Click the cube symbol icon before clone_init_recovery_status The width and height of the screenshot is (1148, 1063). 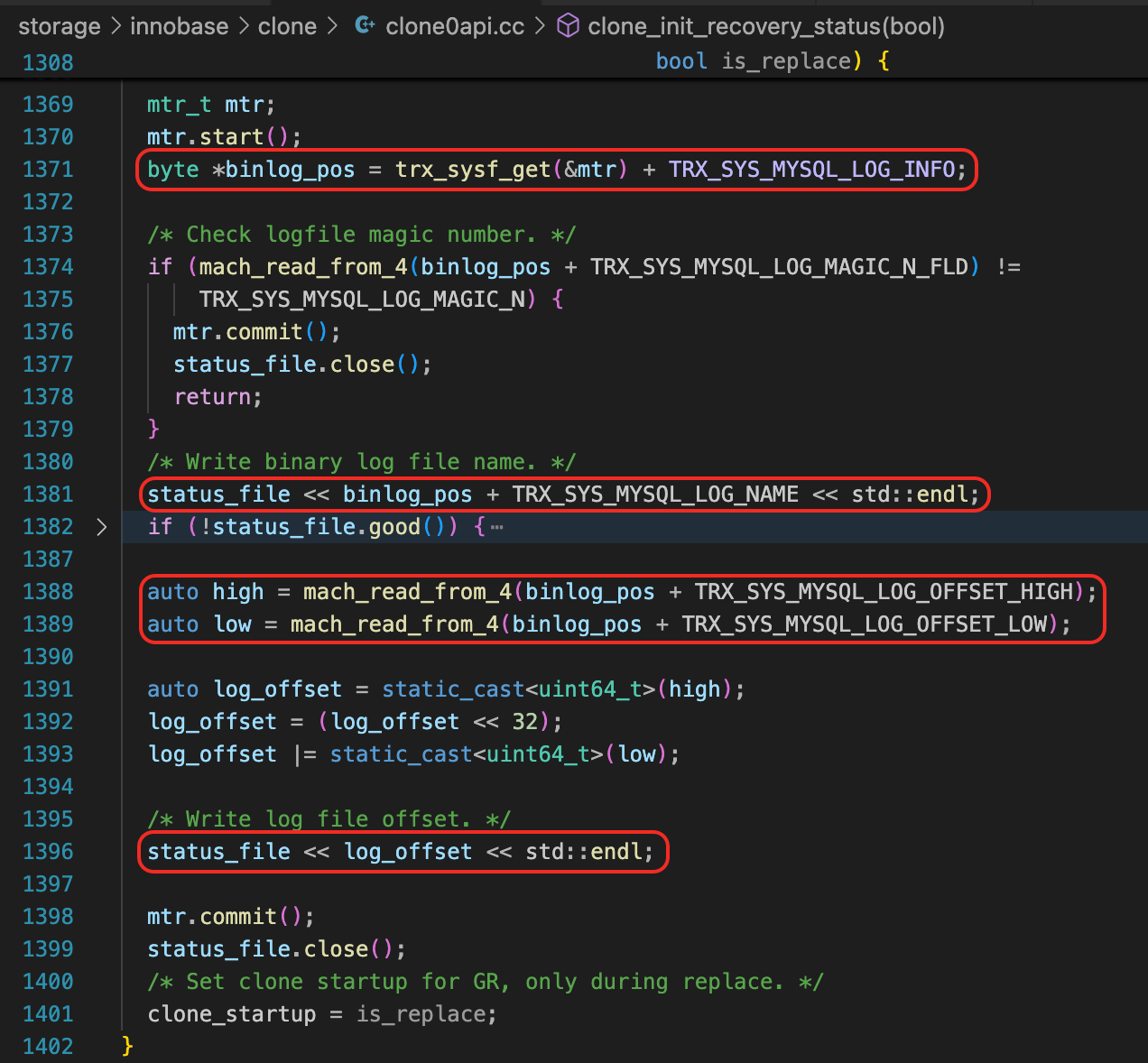568,25
